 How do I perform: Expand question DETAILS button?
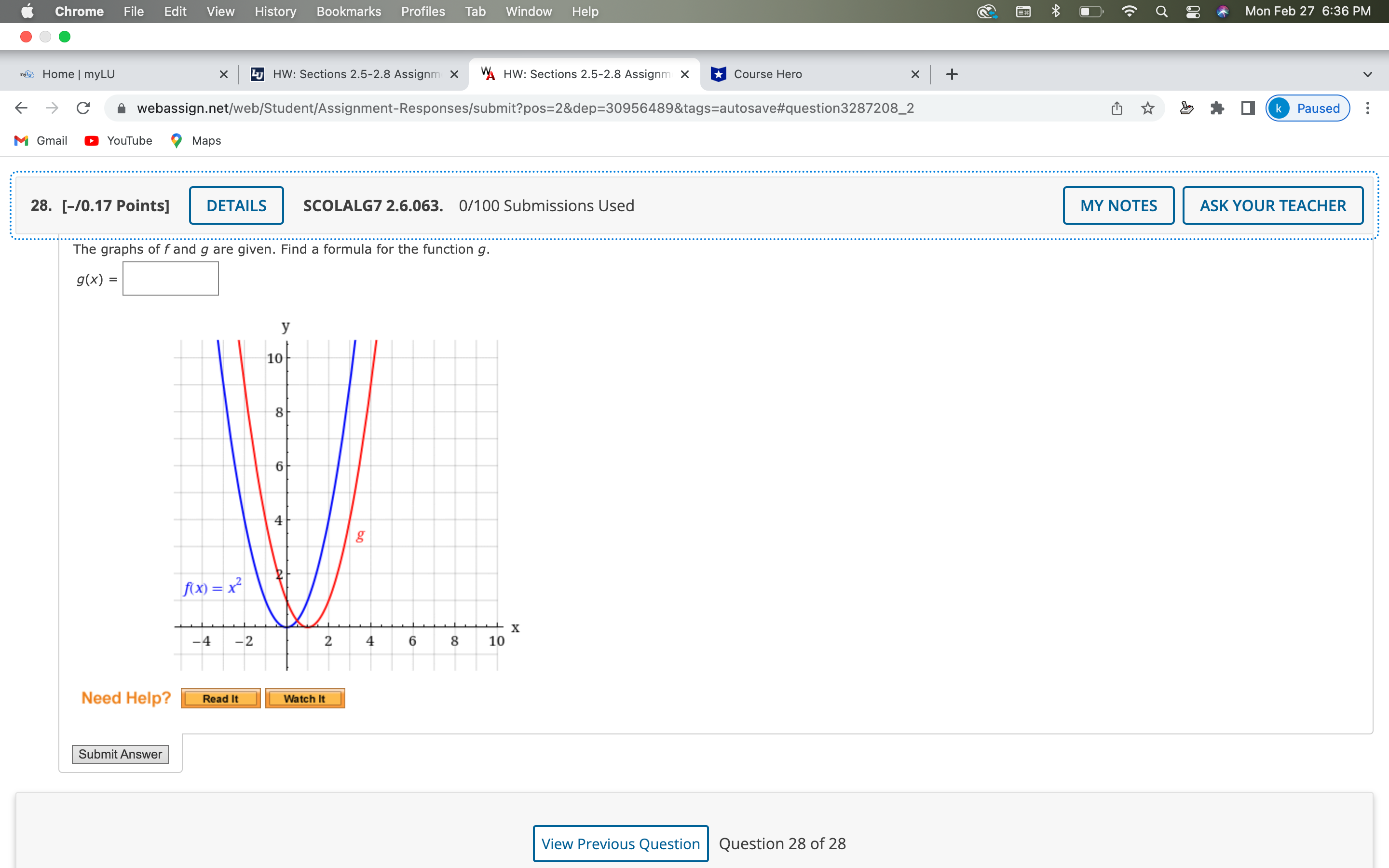(236, 205)
